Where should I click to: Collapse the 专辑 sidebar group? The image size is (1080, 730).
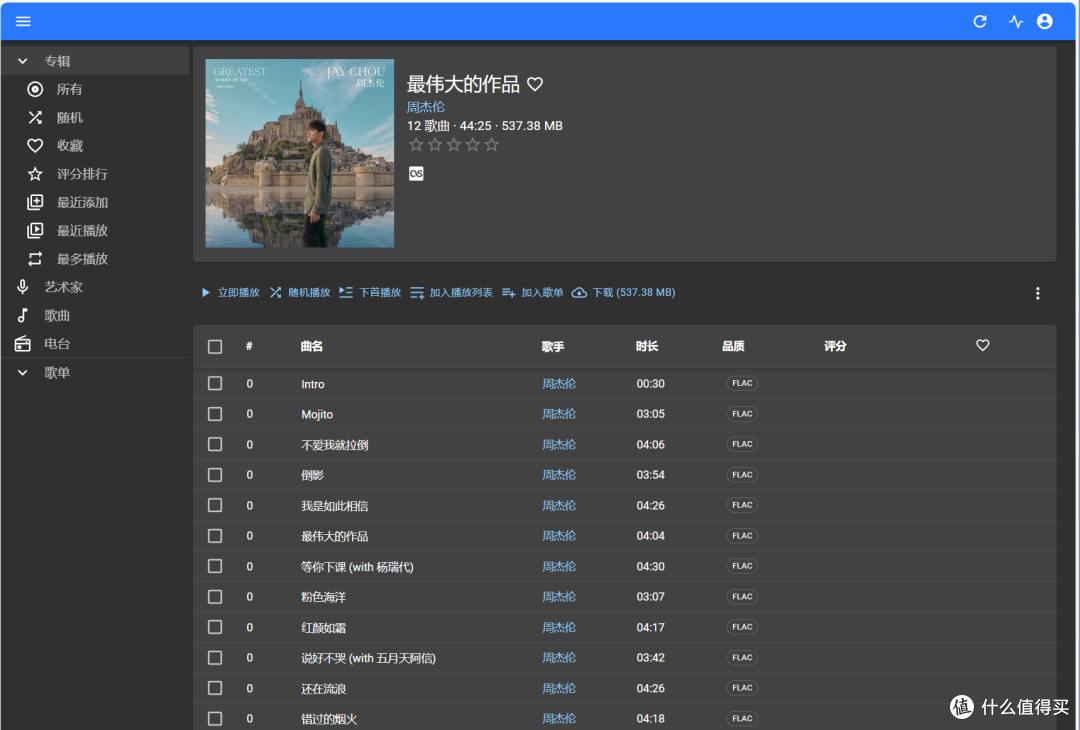pyautogui.click(x=95, y=61)
